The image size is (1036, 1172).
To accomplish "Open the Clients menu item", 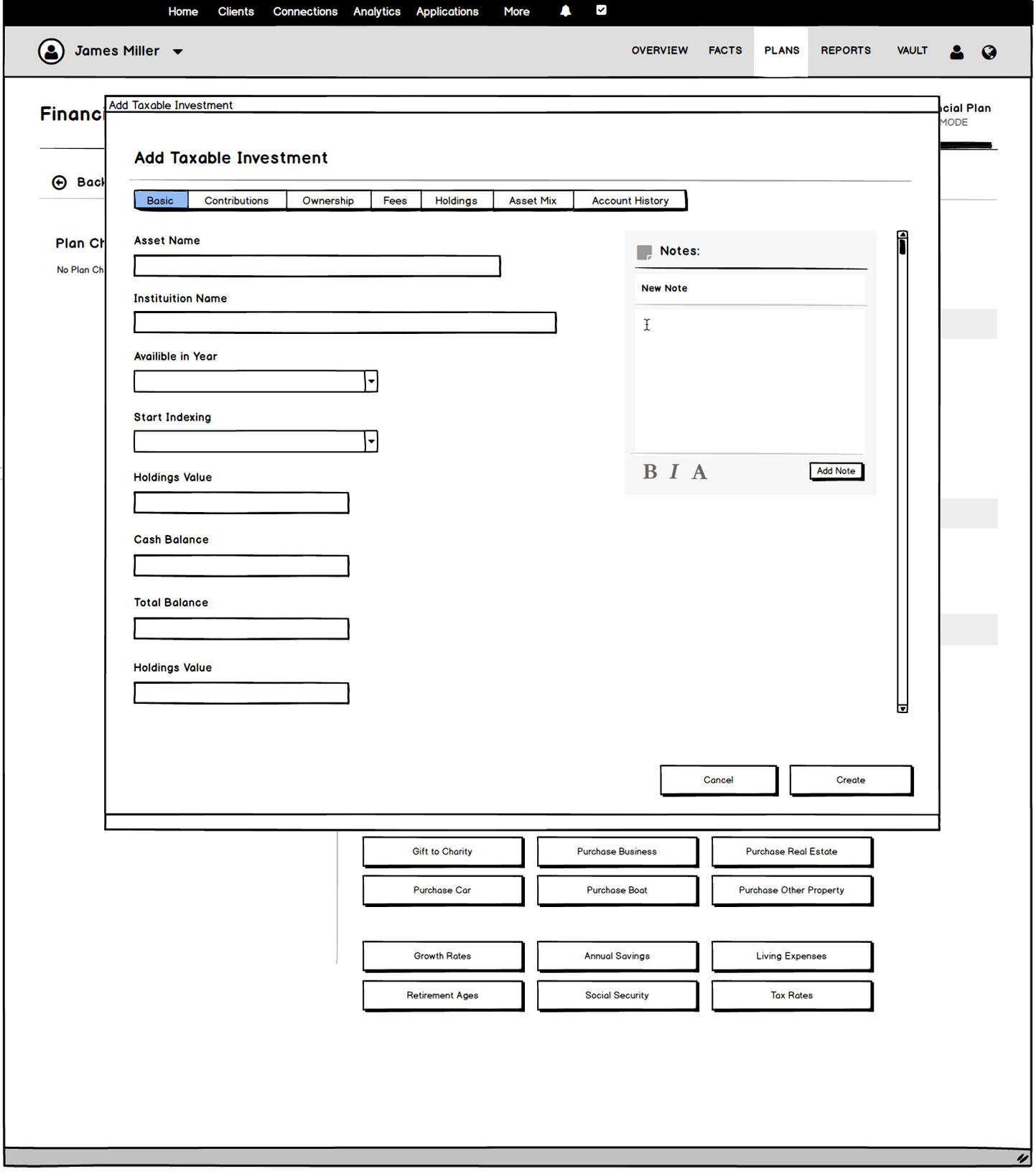I will (236, 11).
